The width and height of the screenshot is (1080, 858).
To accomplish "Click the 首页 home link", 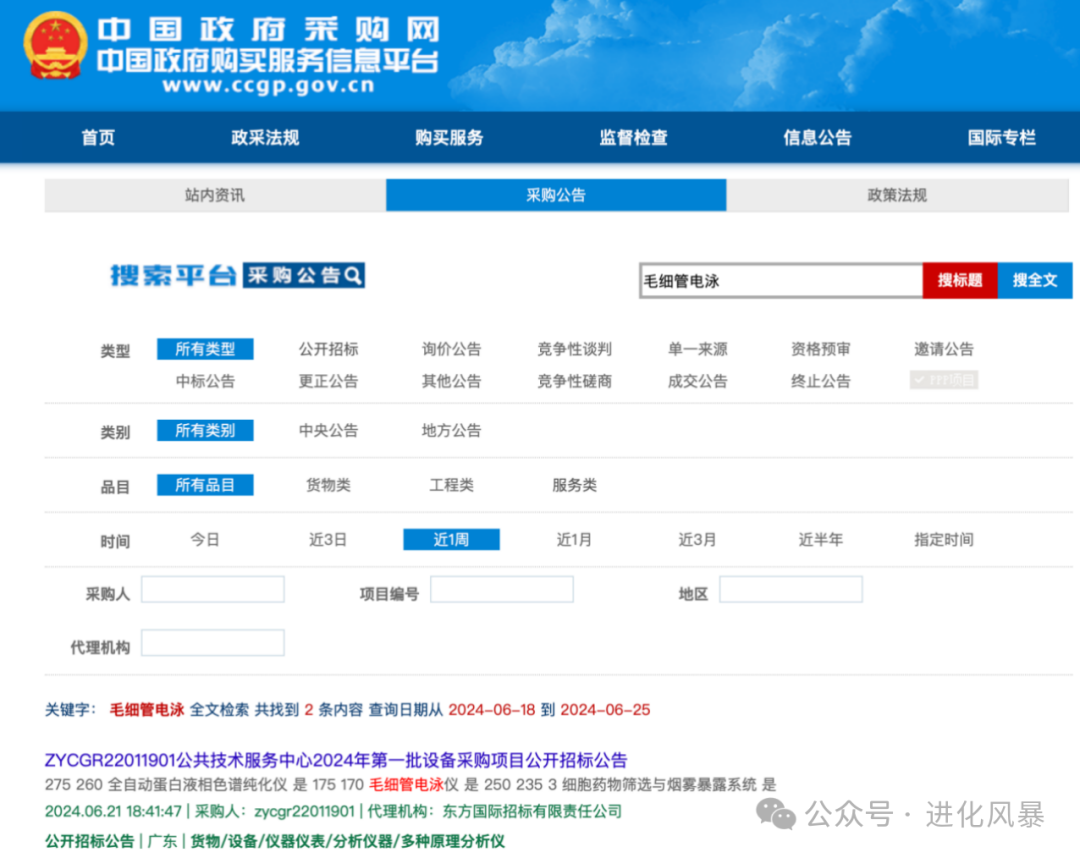I will click(x=97, y=138).
